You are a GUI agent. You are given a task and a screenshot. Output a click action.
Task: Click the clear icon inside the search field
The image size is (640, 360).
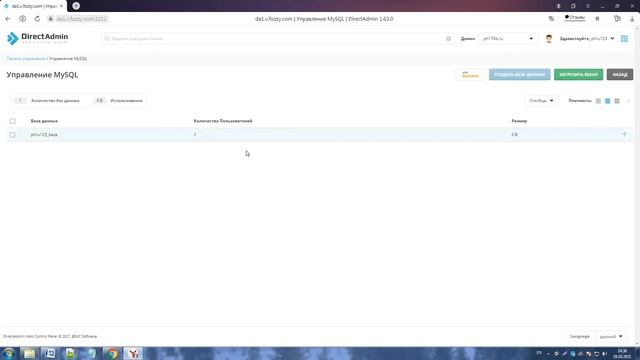coord(449,38)
